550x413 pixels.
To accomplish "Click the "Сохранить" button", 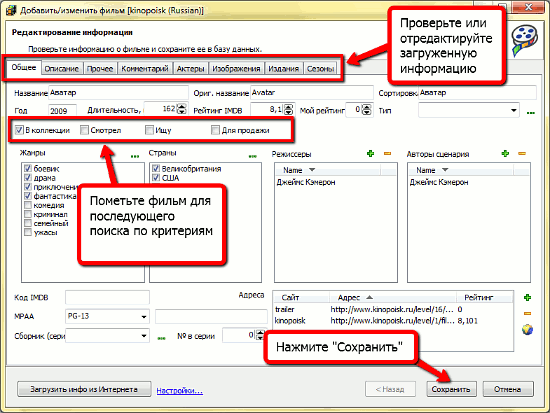I will click(451, 389).
